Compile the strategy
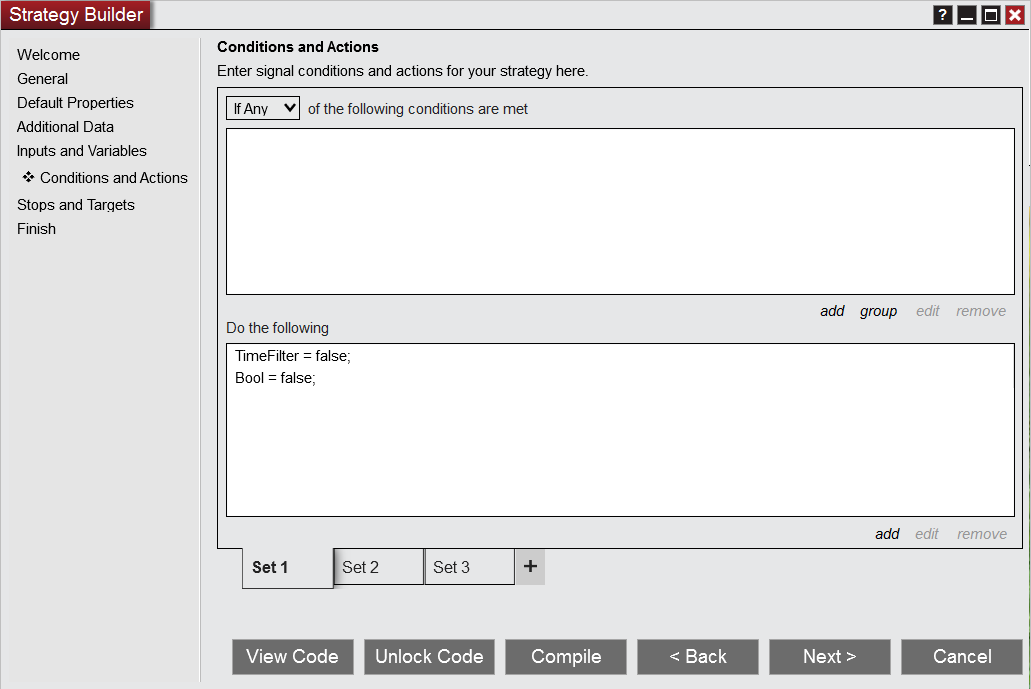 coord(566,657)
